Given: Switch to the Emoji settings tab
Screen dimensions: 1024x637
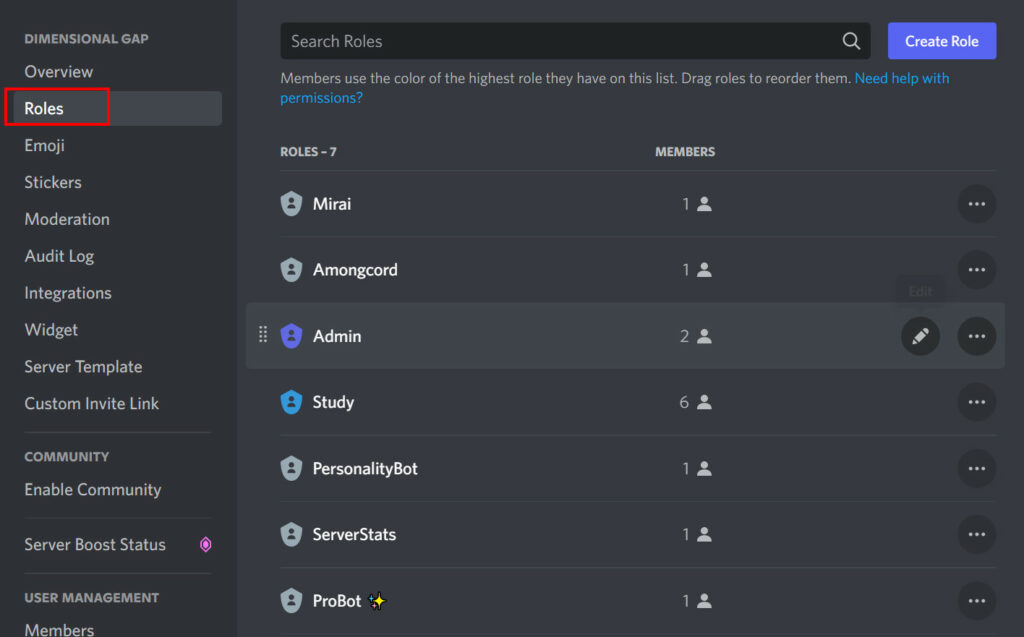Looking at the screenshot, I should (44, 145).
